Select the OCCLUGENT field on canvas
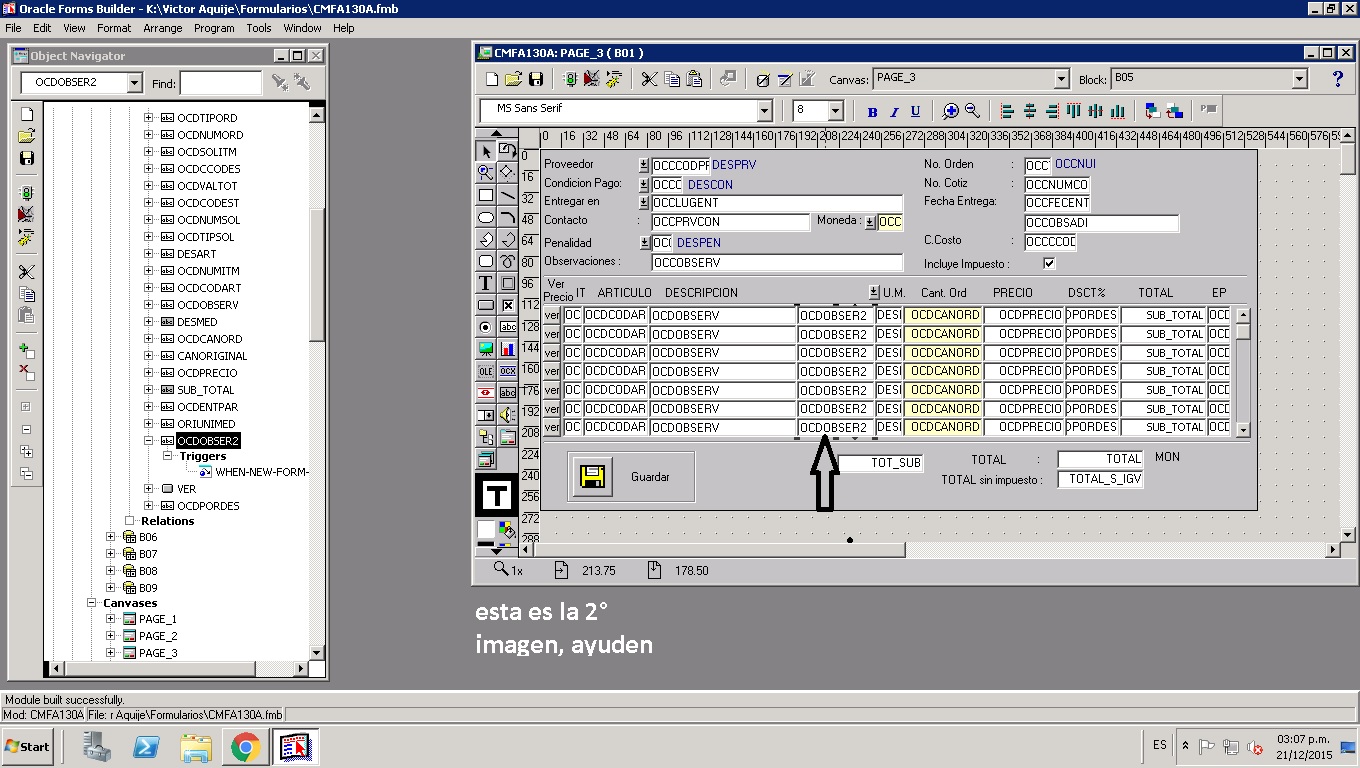Image resolution: width=1360 pixels, height=768 pixels. click(x=776, y=203)
